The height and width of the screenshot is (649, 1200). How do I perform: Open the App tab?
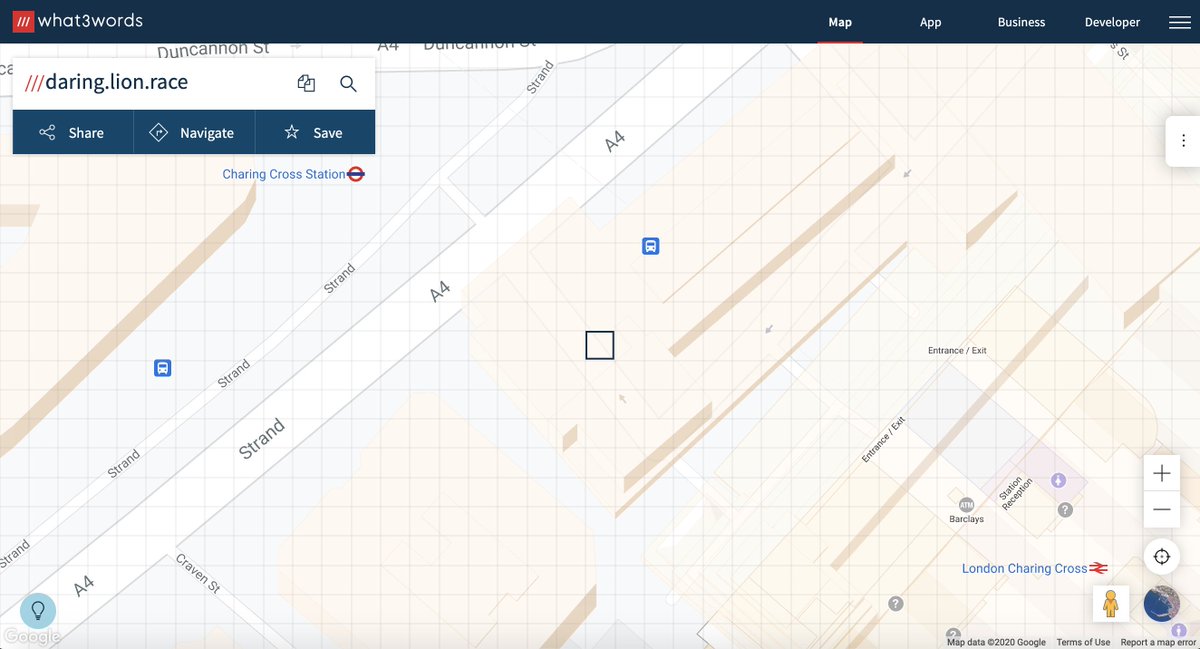click(x=930, y=22)
